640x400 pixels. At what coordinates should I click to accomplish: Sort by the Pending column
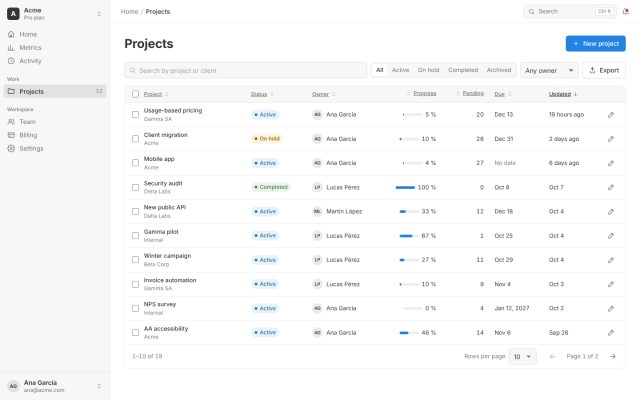pyautogui.click(x=470, y=93)
